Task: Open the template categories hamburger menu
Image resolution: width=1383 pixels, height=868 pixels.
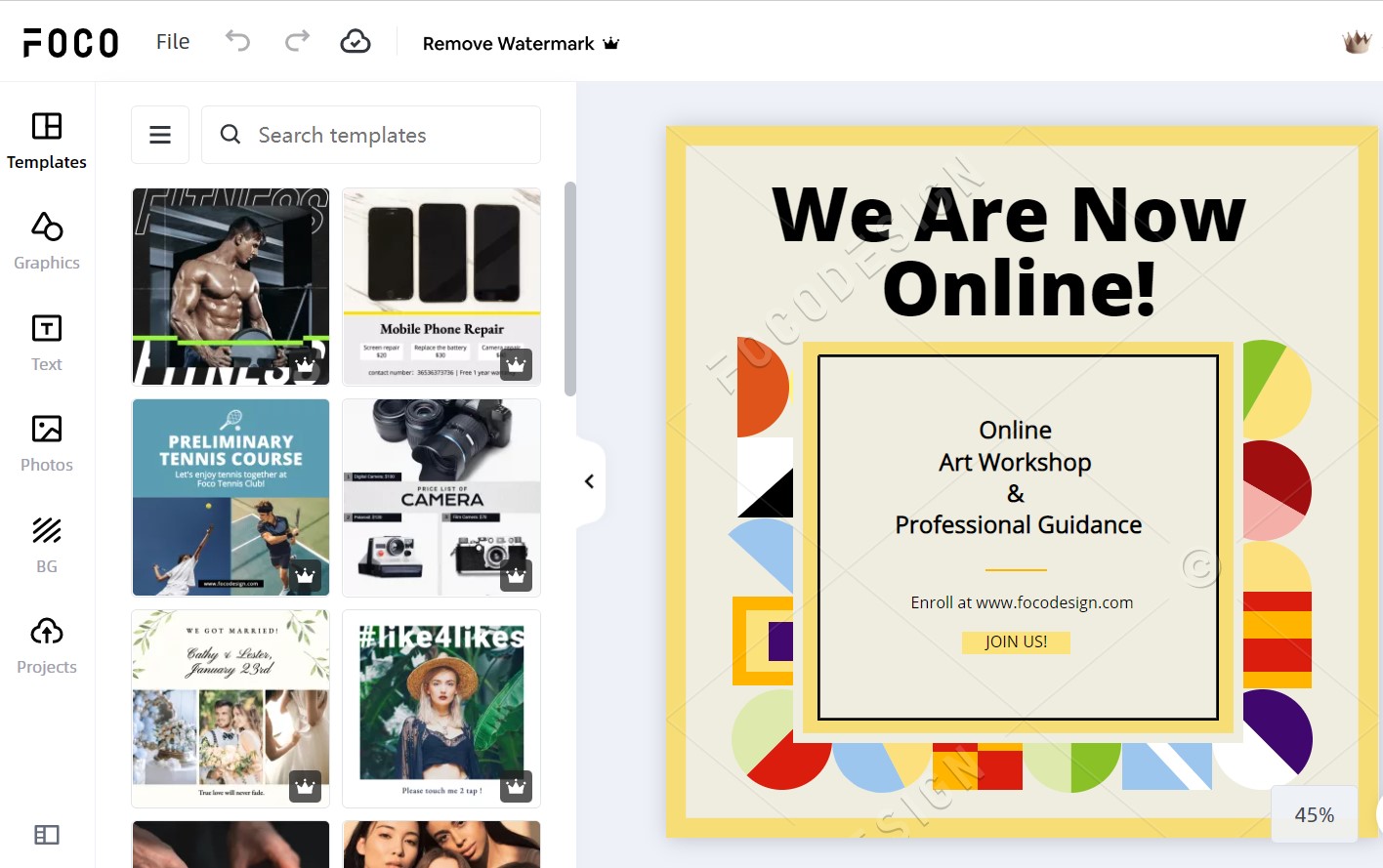Action: click(160, 135)
